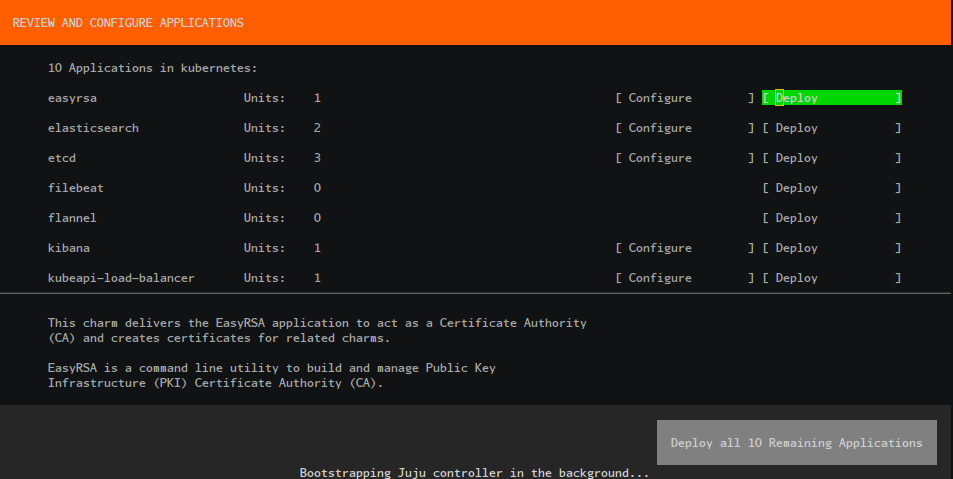Deploy the filebeat application
Screen dimensions: 953x479
tap(831, 188)
